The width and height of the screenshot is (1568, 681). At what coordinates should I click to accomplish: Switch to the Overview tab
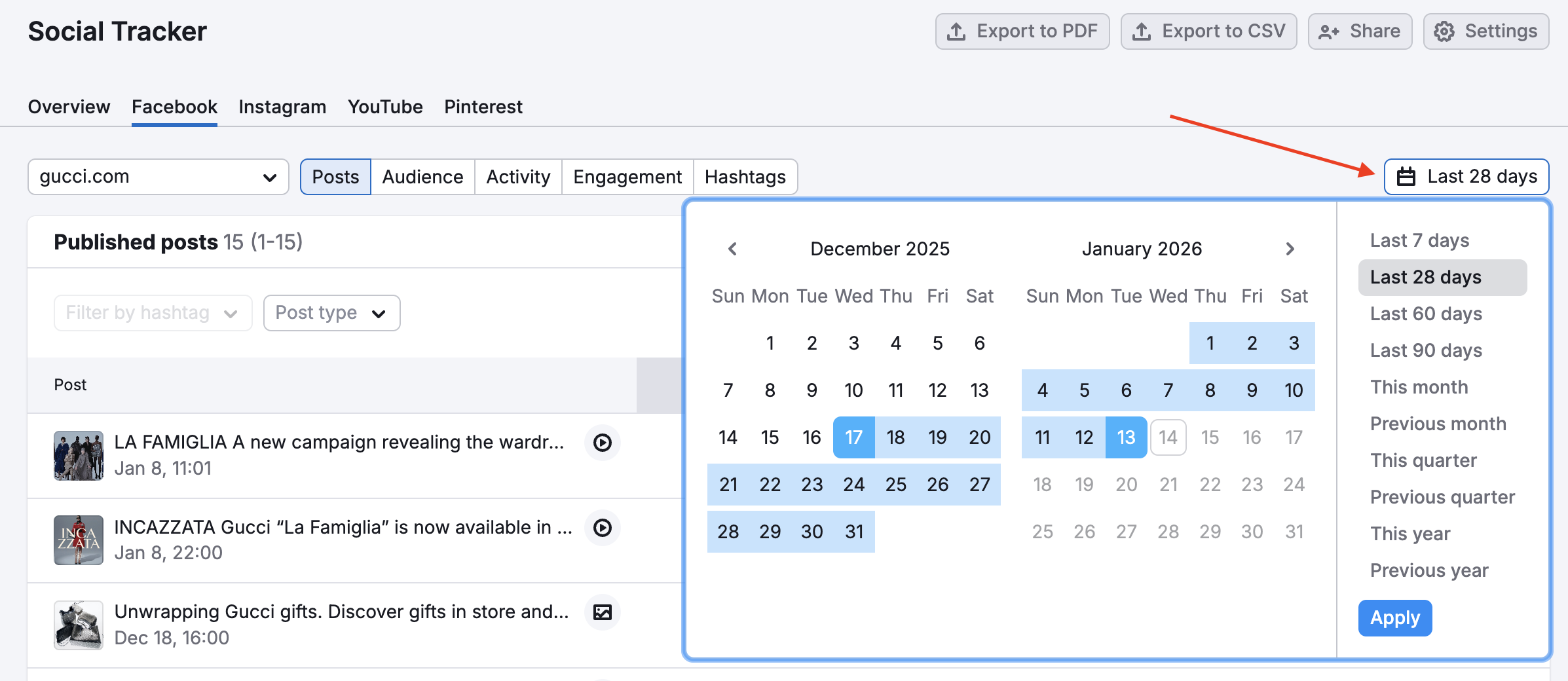(68, 106)
